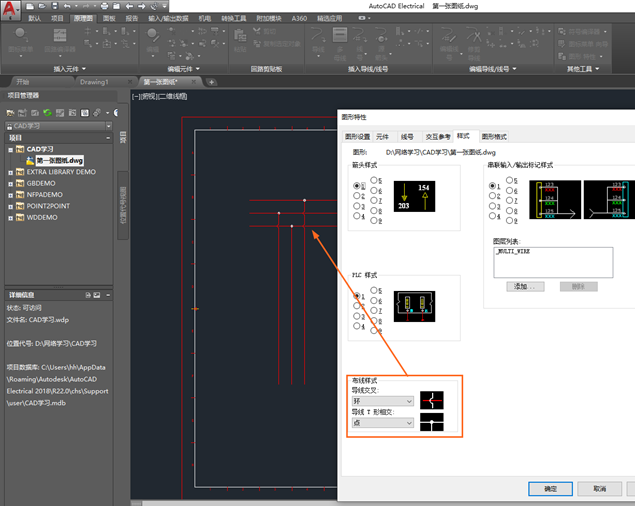Click the 位置代号视图 vertical side tab
This screenshot has width=635, height=506.
(x=123, y=205)
